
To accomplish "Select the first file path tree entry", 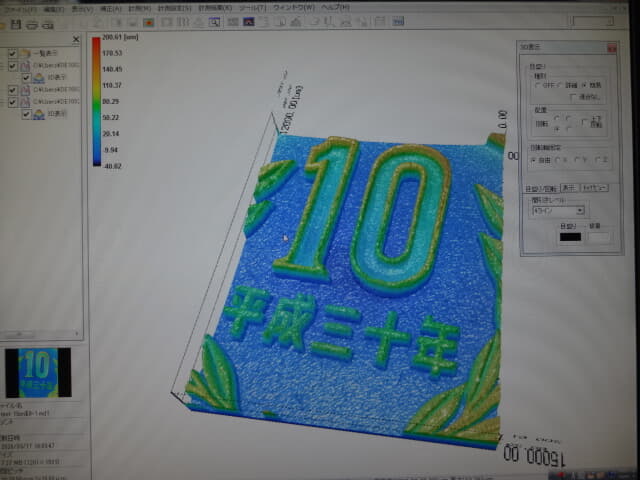I will click(56, 65).
